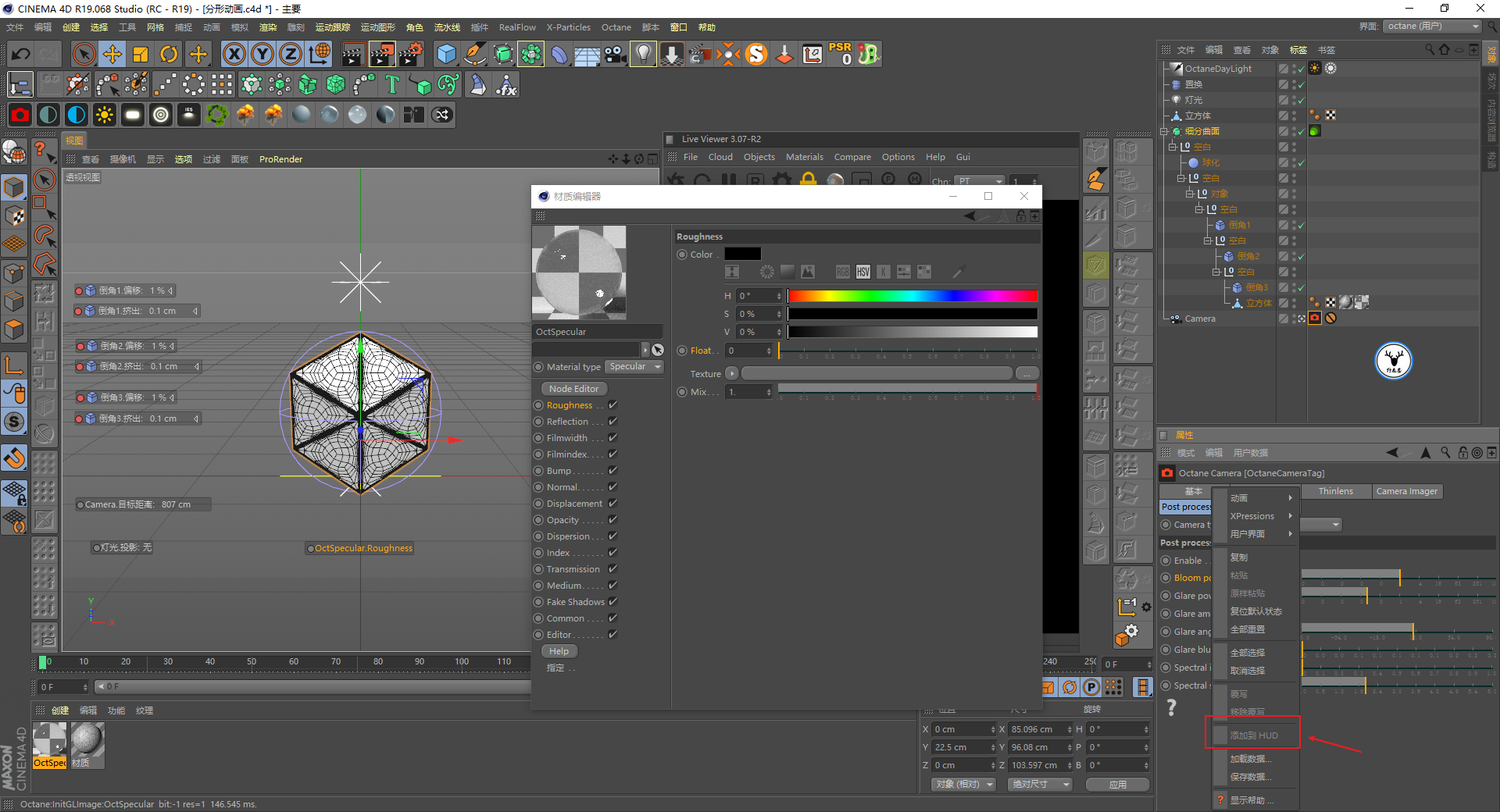Uncheck the Roughness channel checkbox
Viewport: 1500px width, 812px height.
click(613, 405)
